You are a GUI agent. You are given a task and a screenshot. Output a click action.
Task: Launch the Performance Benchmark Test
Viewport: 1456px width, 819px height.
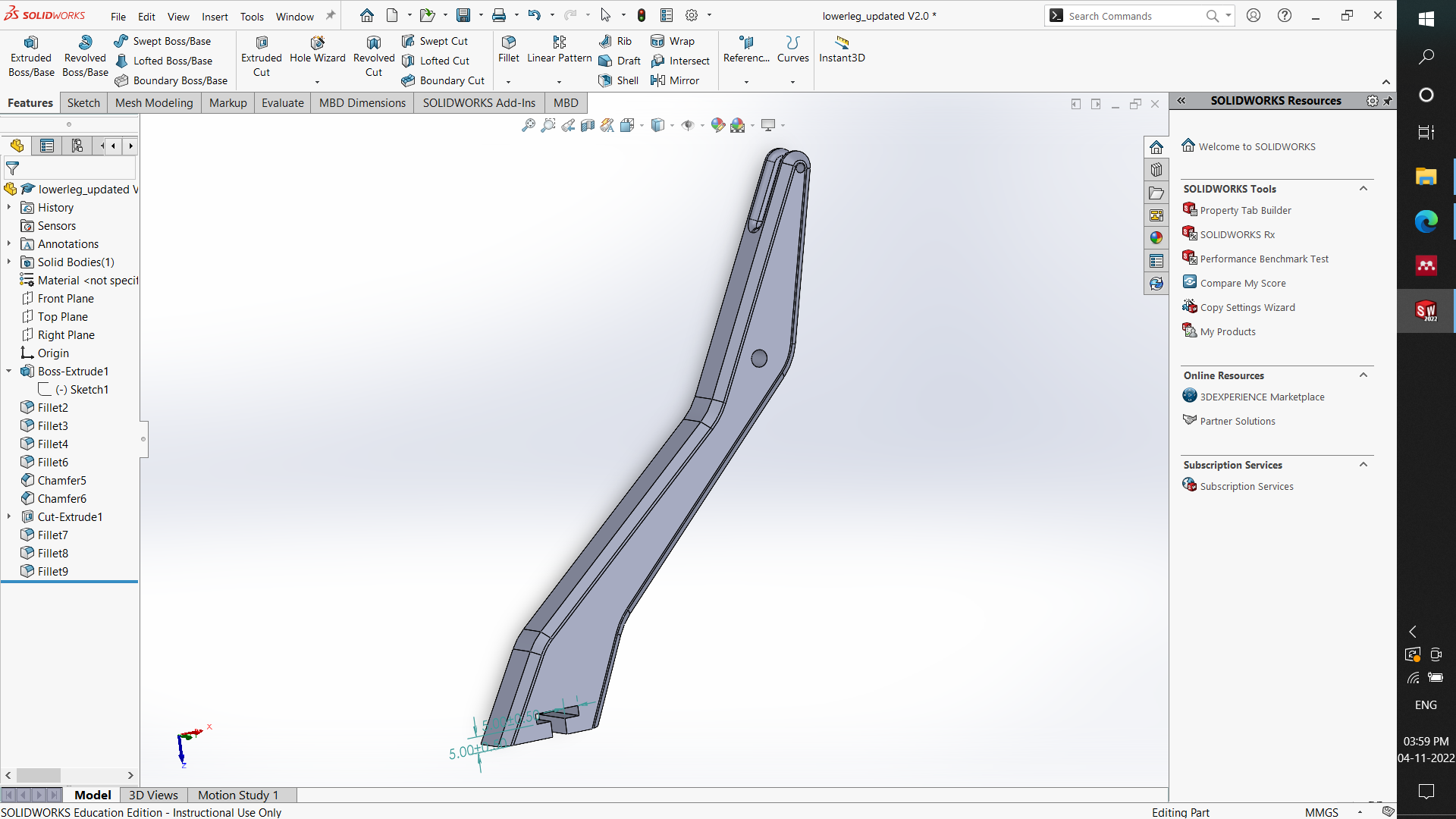click(x=1263, y=258)
